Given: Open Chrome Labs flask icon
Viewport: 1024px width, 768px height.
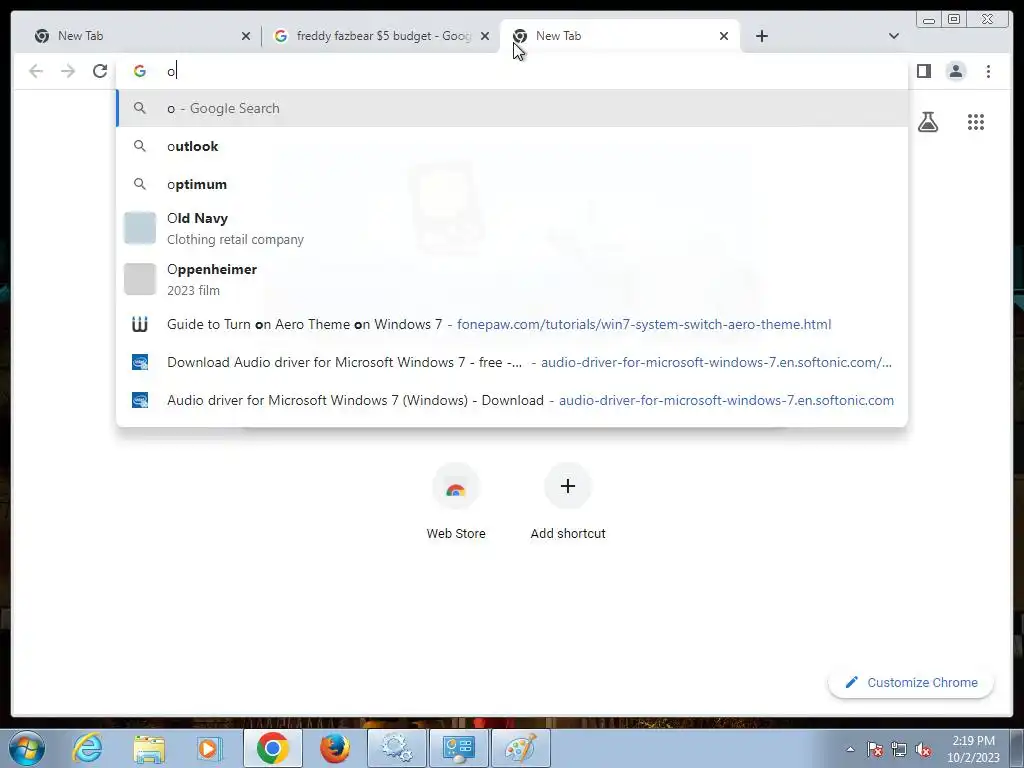Looking at the screenshot, I should pyautogui.click(x=927, y=121).
